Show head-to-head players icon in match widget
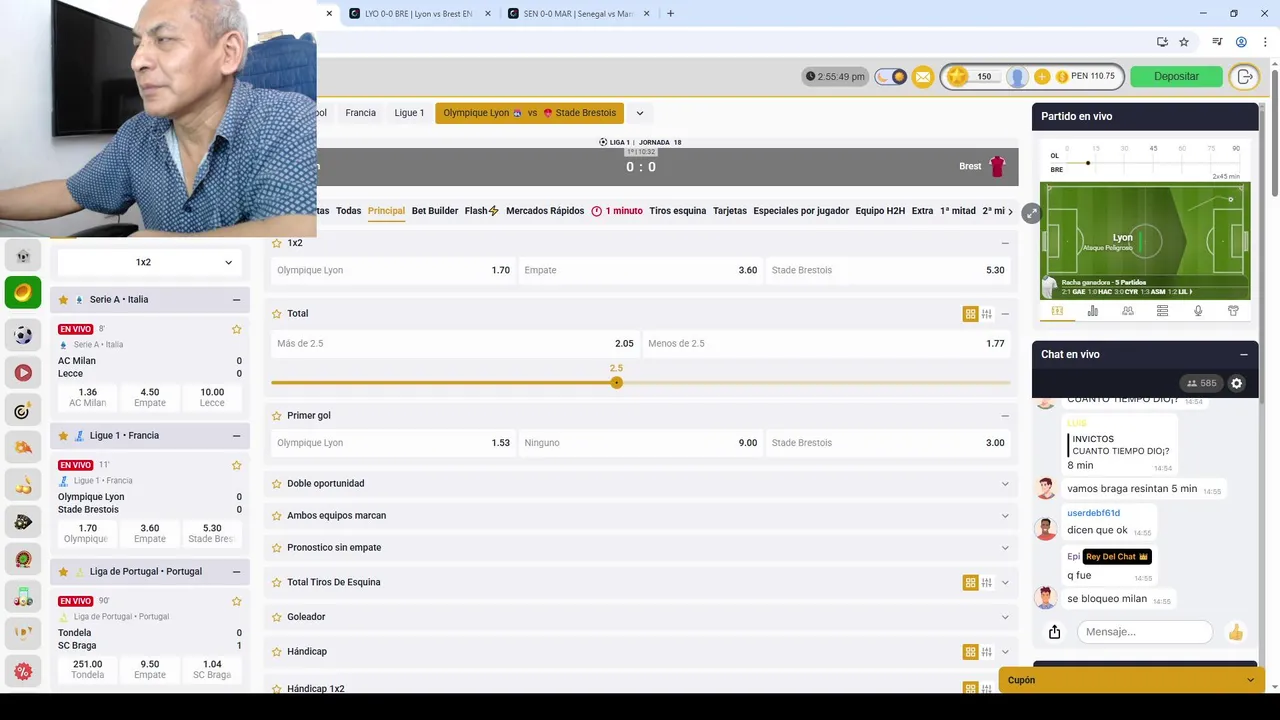The width and height of the screenshot is (1280, 720). pos(1128,311)
